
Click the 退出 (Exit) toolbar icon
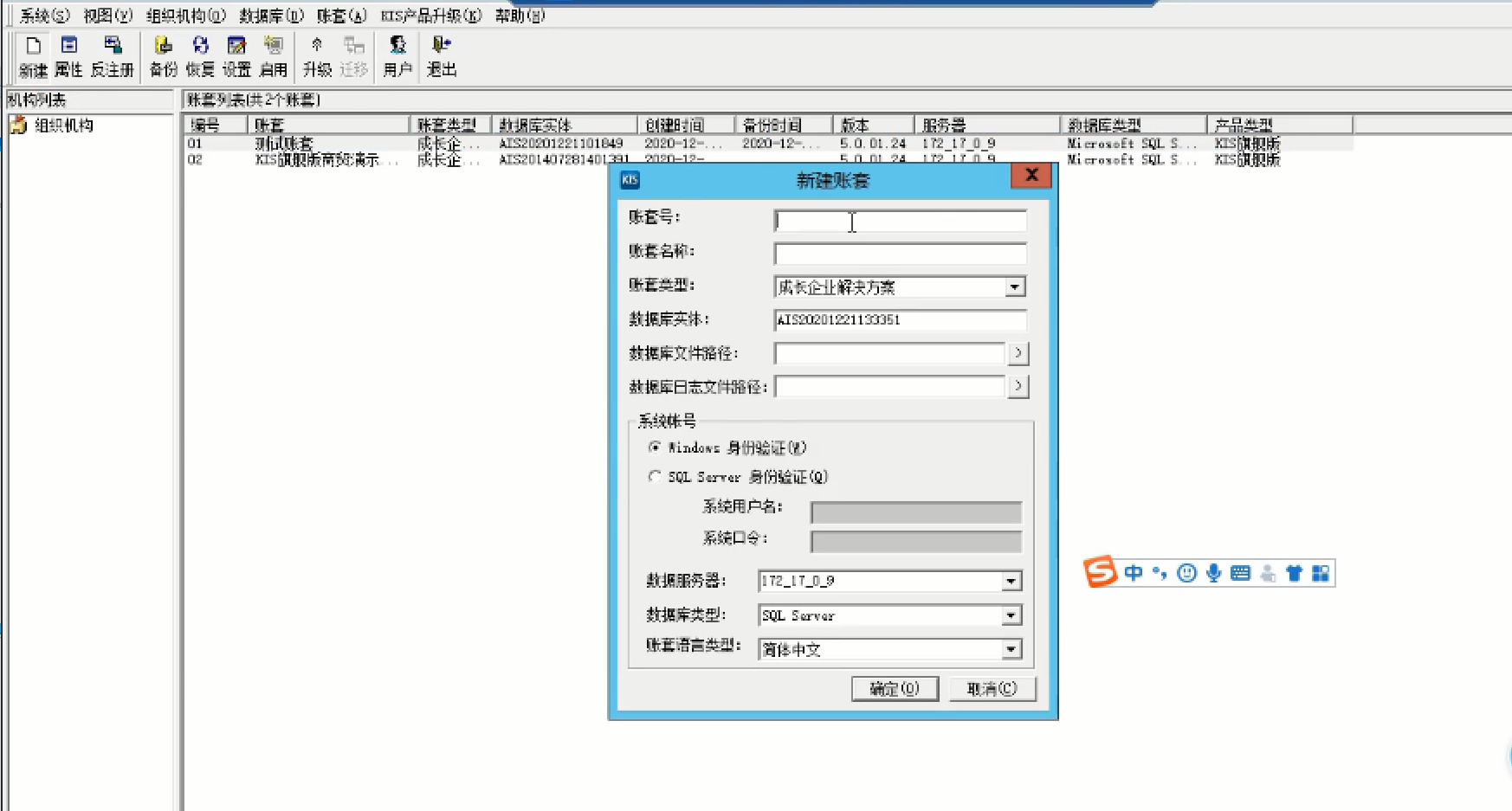(442, 55)
